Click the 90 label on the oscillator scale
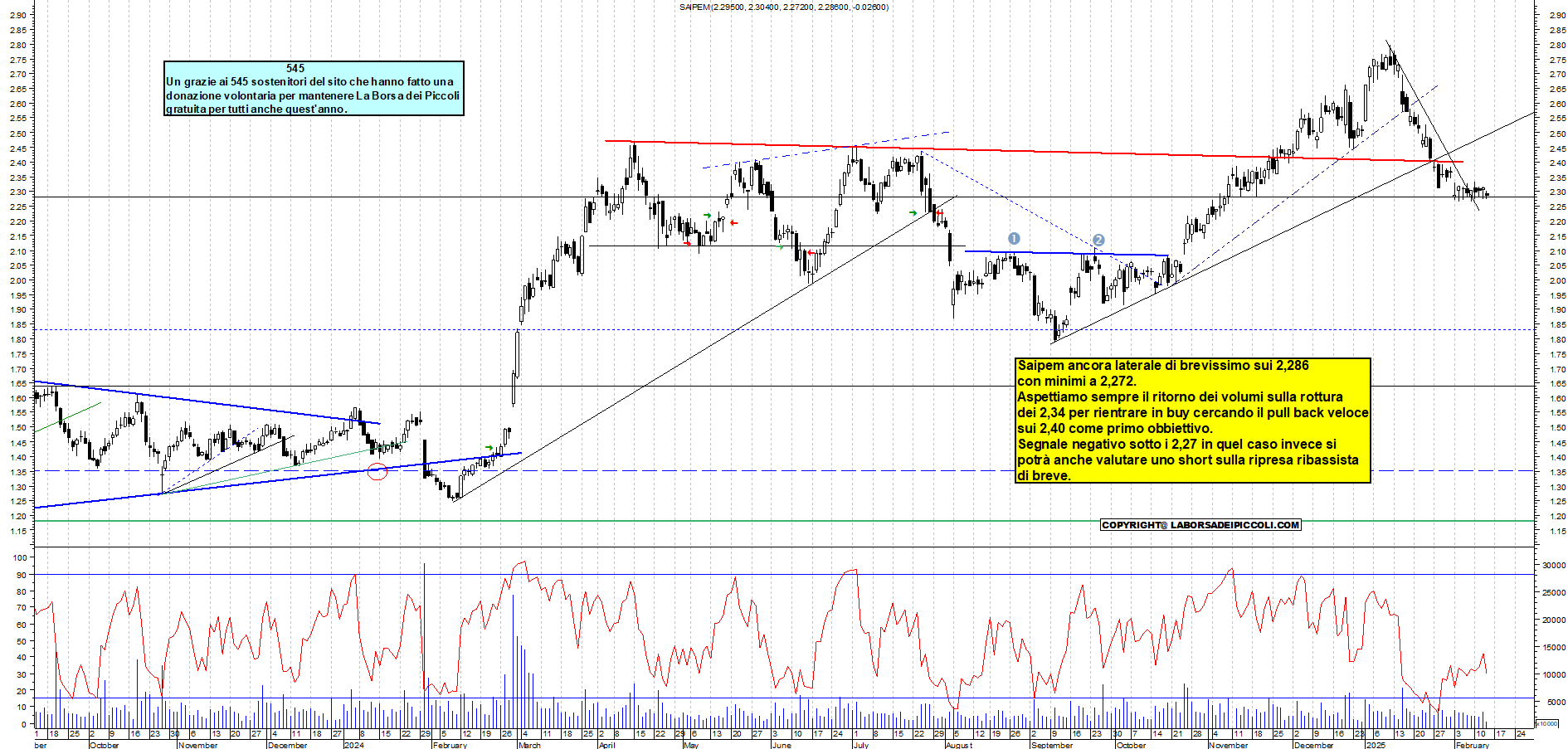Viewport: 1568px width, 749px height. tap(22, 575)
